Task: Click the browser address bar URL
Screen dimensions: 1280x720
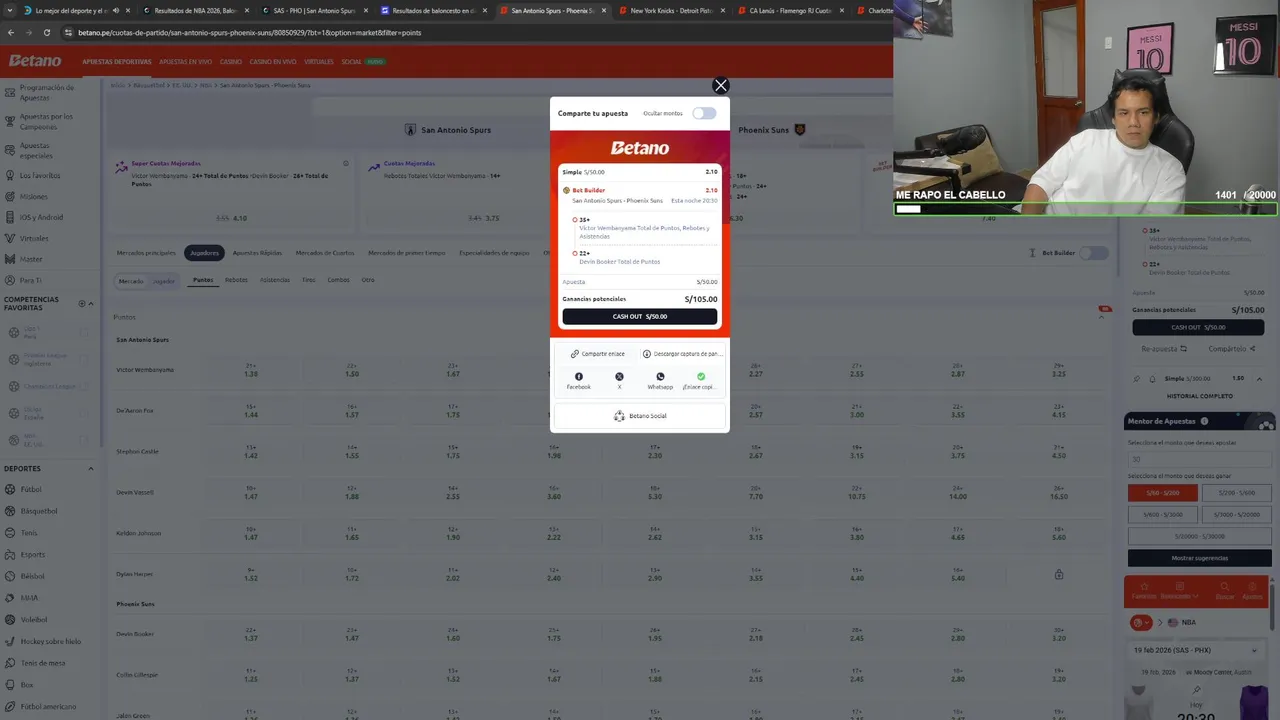Action: 249,32
